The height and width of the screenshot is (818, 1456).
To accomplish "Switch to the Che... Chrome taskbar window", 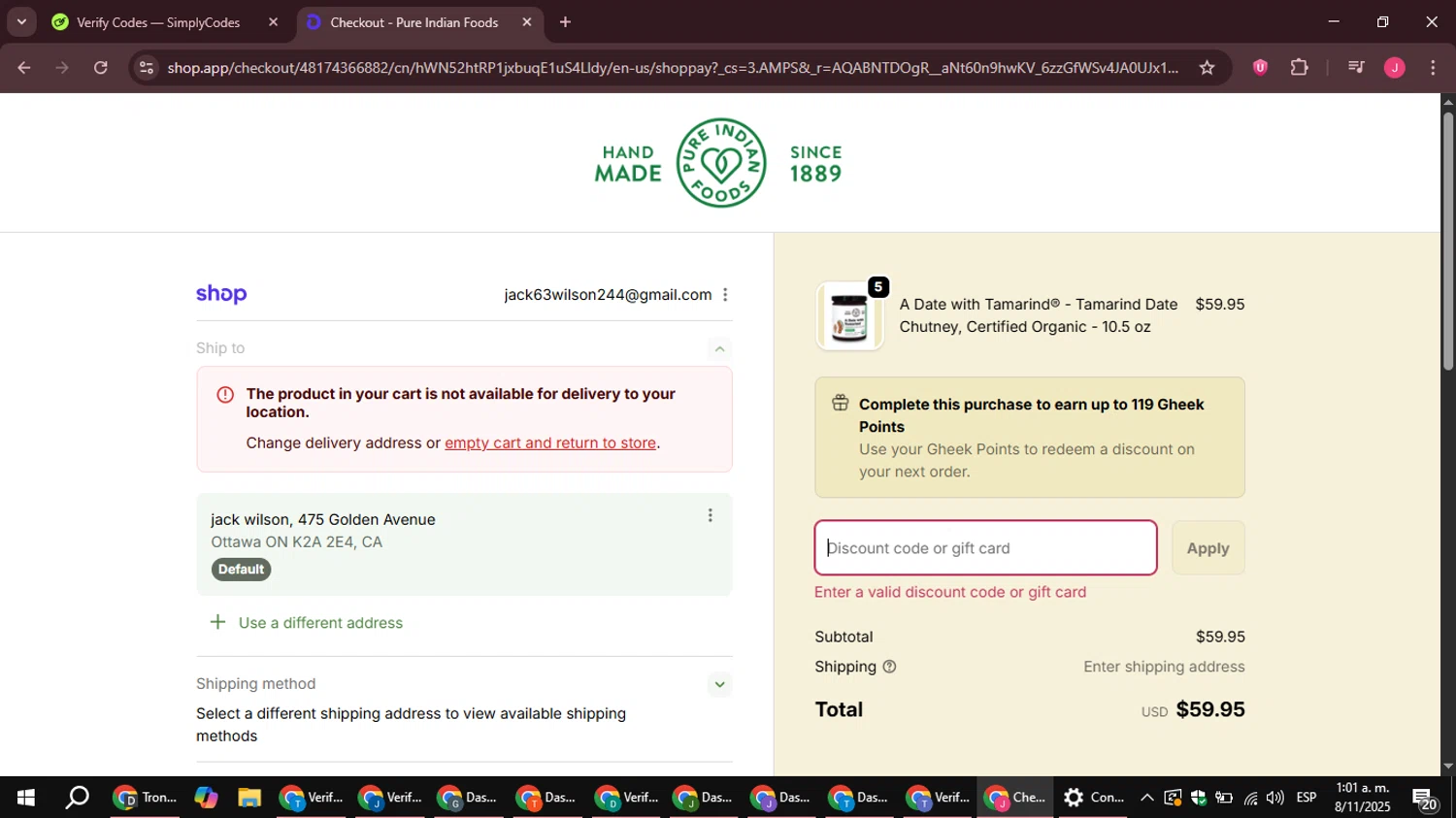I will pos(1015,798).
